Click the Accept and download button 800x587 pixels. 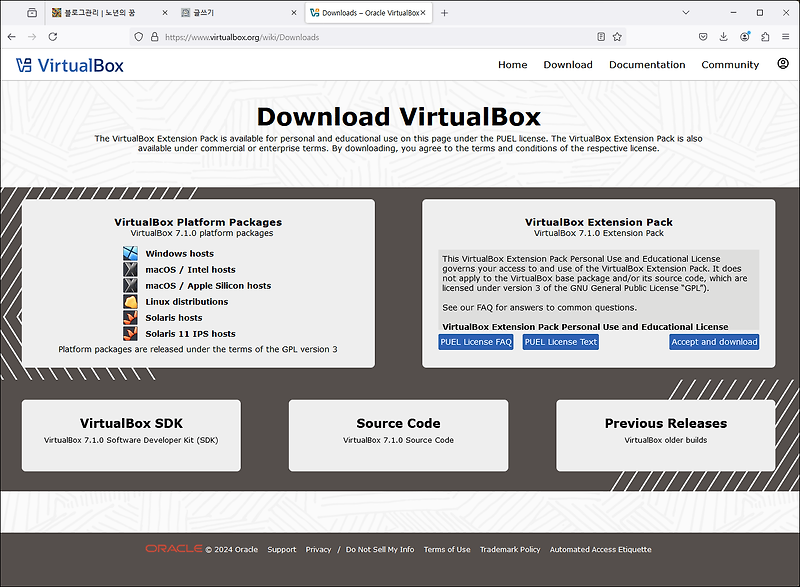714,342
